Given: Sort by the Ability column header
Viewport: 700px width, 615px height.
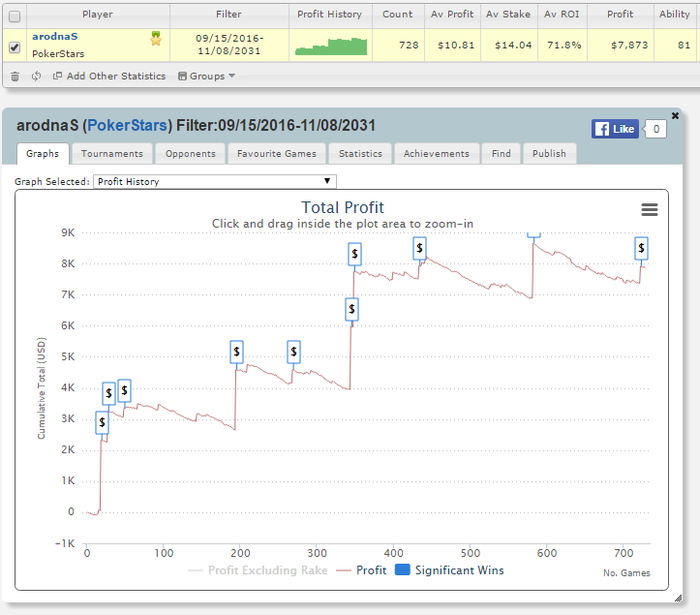Looking at the screenshot, I should click(675, 15).
